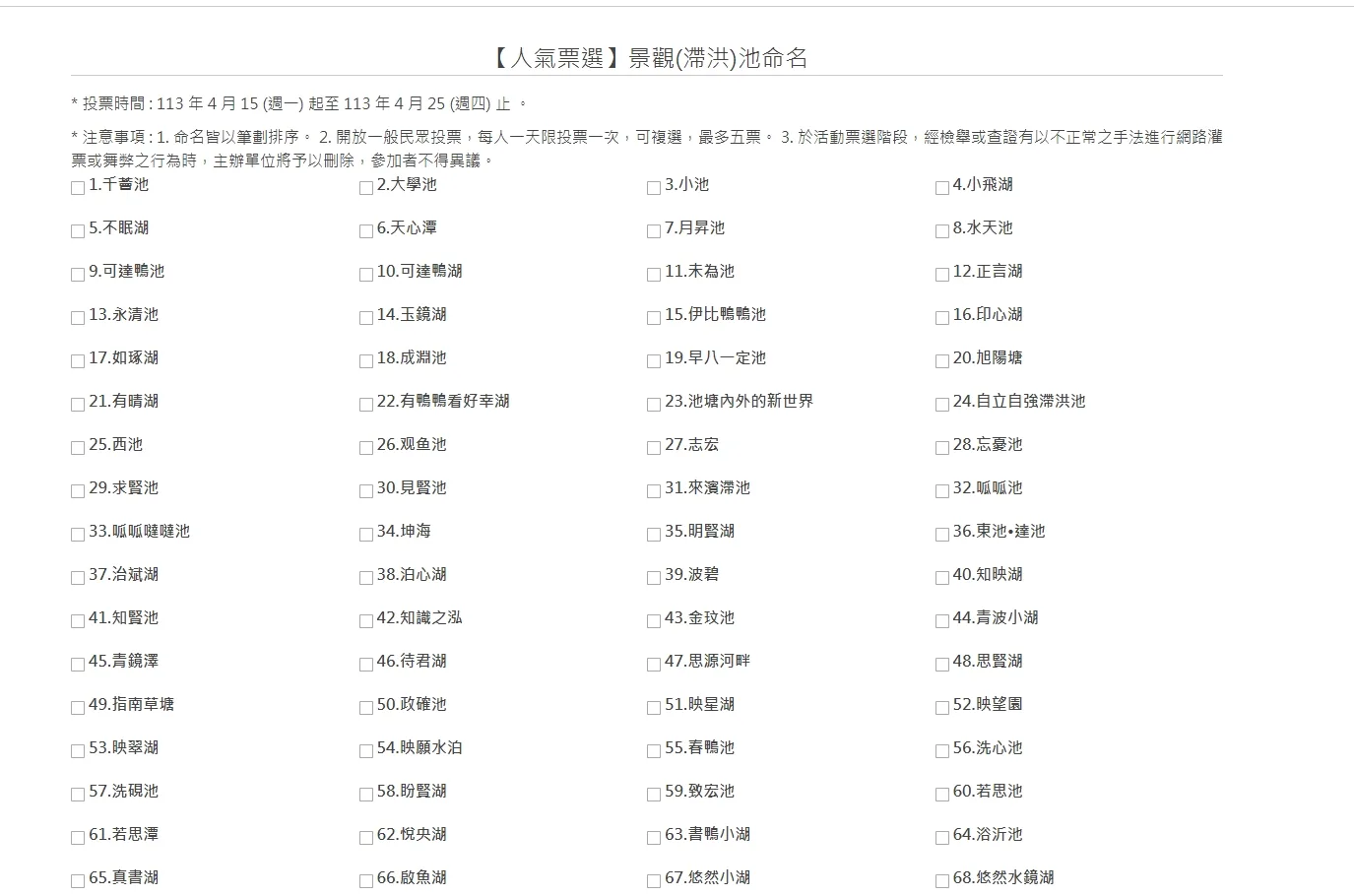
Task: Select the 30.見賢池 checkbox
Action: pos(366,491)
